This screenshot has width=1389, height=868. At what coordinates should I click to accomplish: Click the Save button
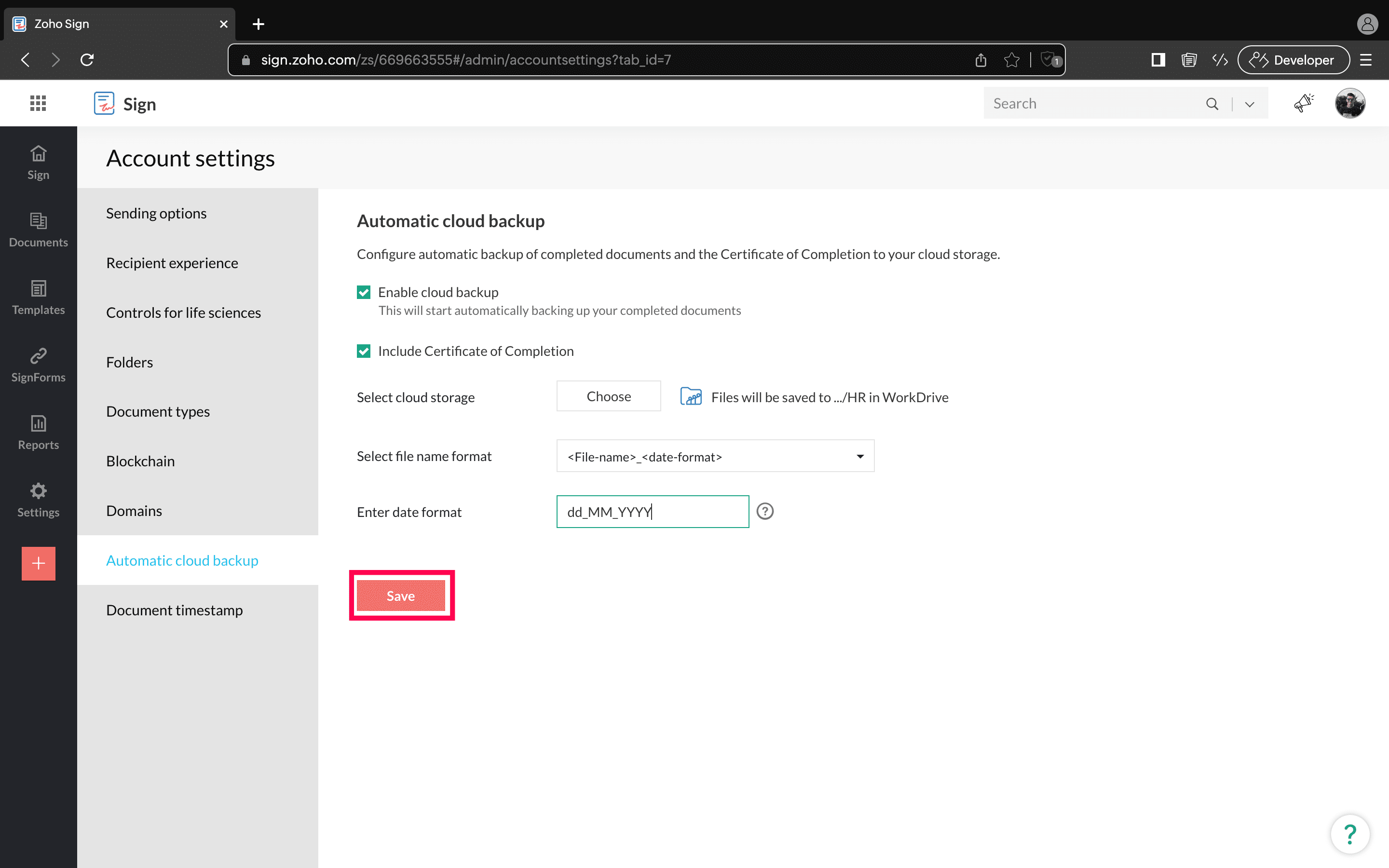[x=401, y=596]
